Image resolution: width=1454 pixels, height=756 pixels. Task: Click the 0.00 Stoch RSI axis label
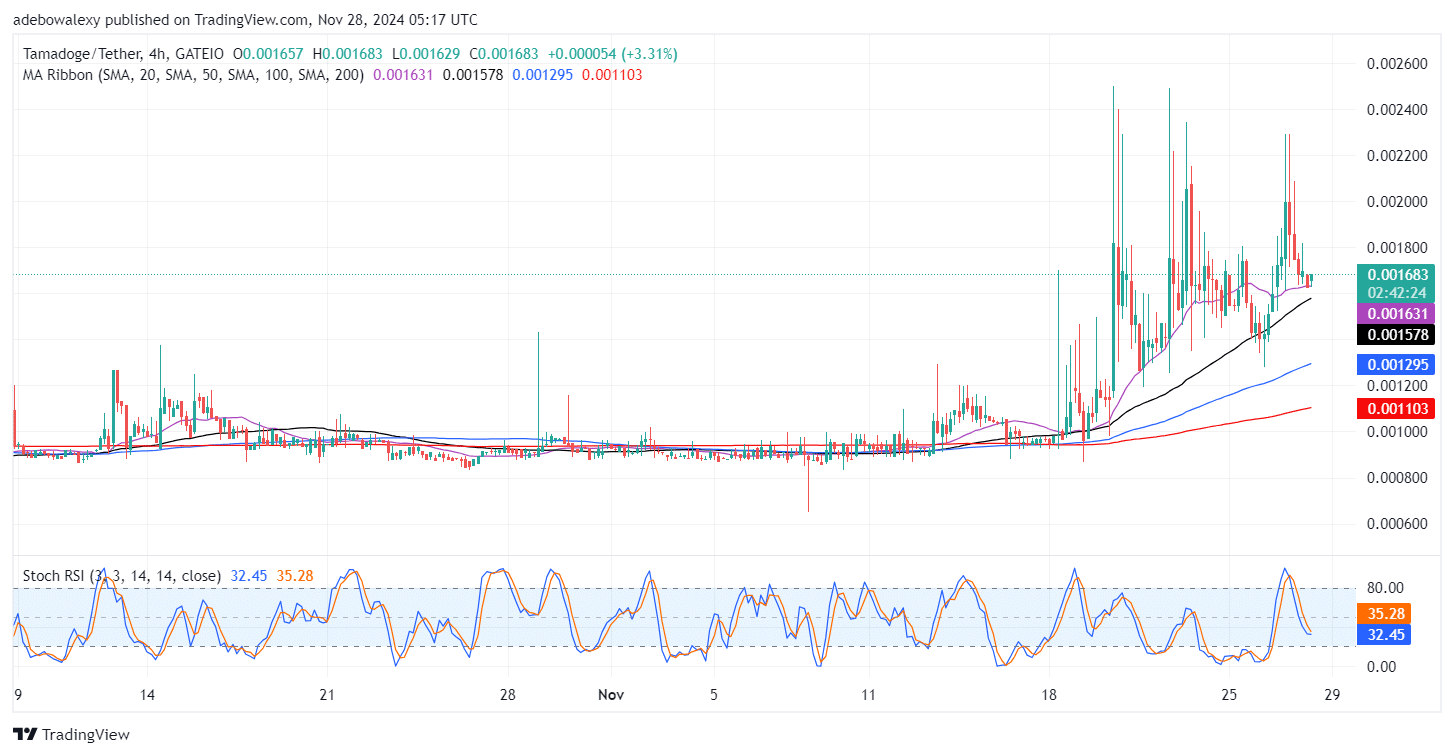[1381, 666]
